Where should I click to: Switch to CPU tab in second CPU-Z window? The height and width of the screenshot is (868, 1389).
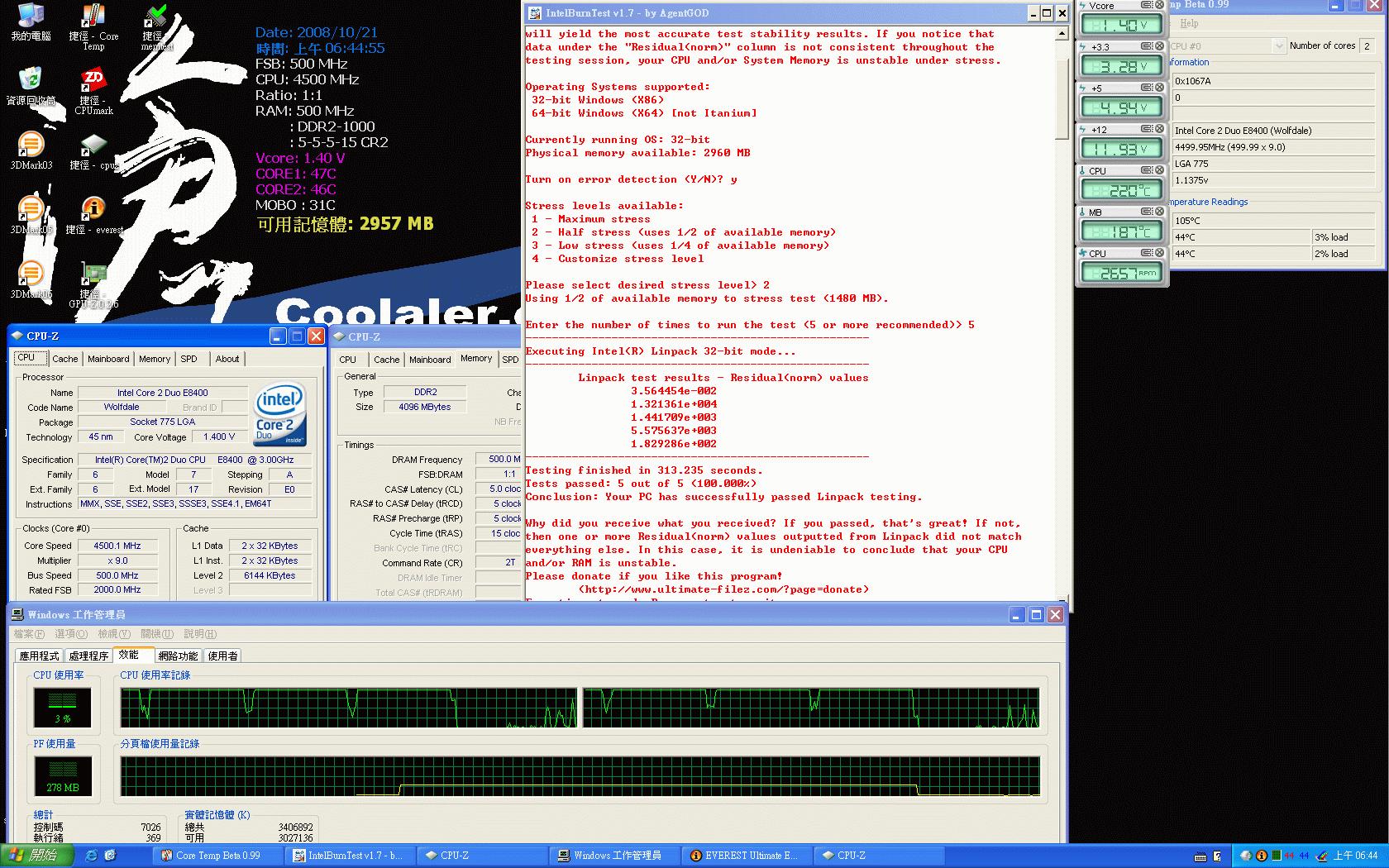point(348,360)
